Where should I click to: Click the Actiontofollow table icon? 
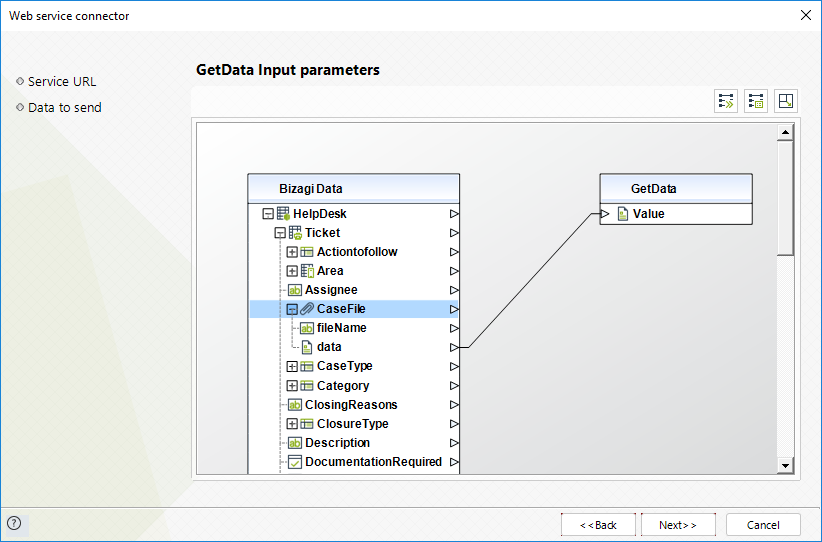pos(307,252)
